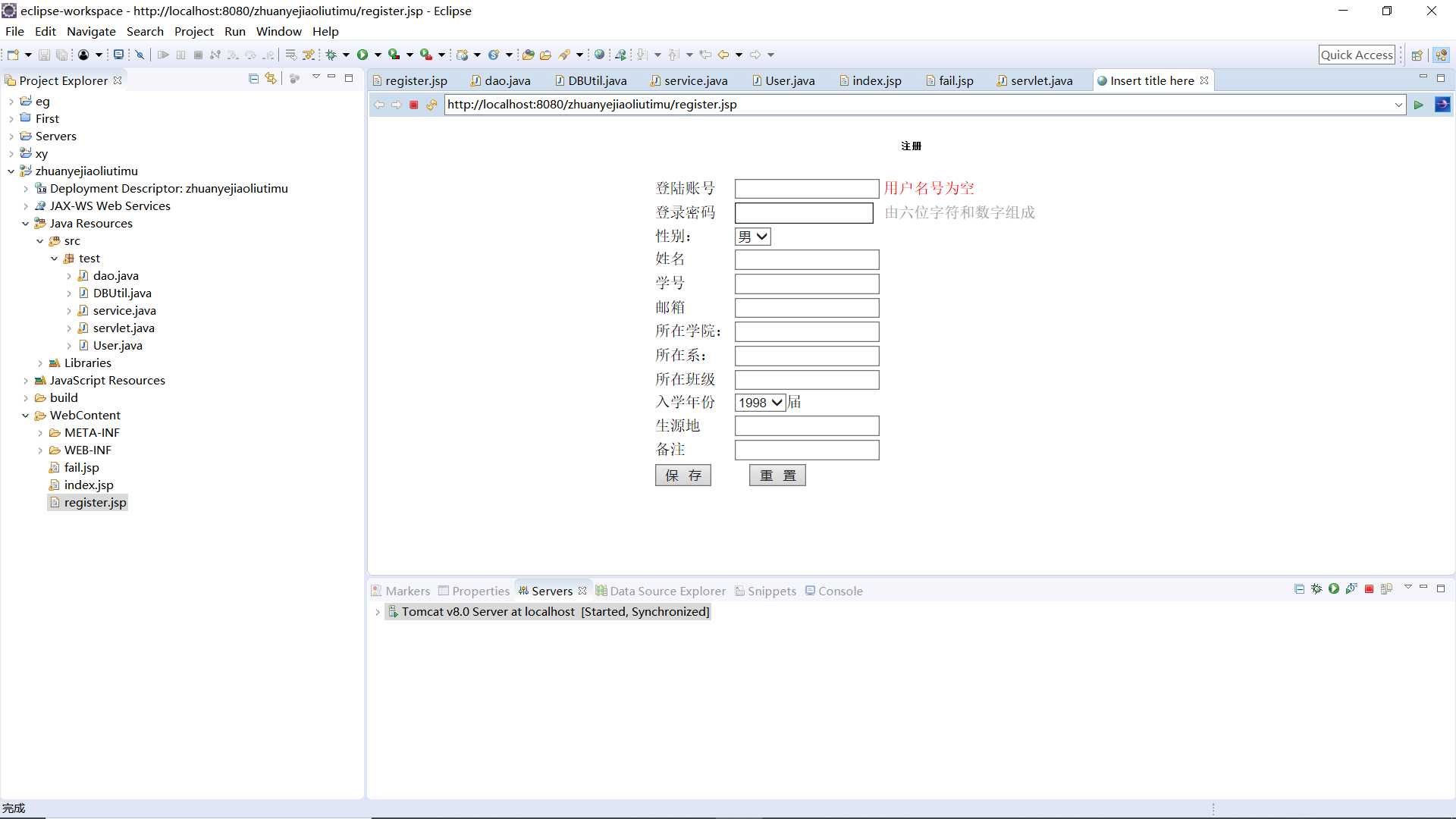Click the browser forward arrow beside URL bar
The height and width of the screenshot is (819, 1456).
pyautogui.click(x=396, y=105)
